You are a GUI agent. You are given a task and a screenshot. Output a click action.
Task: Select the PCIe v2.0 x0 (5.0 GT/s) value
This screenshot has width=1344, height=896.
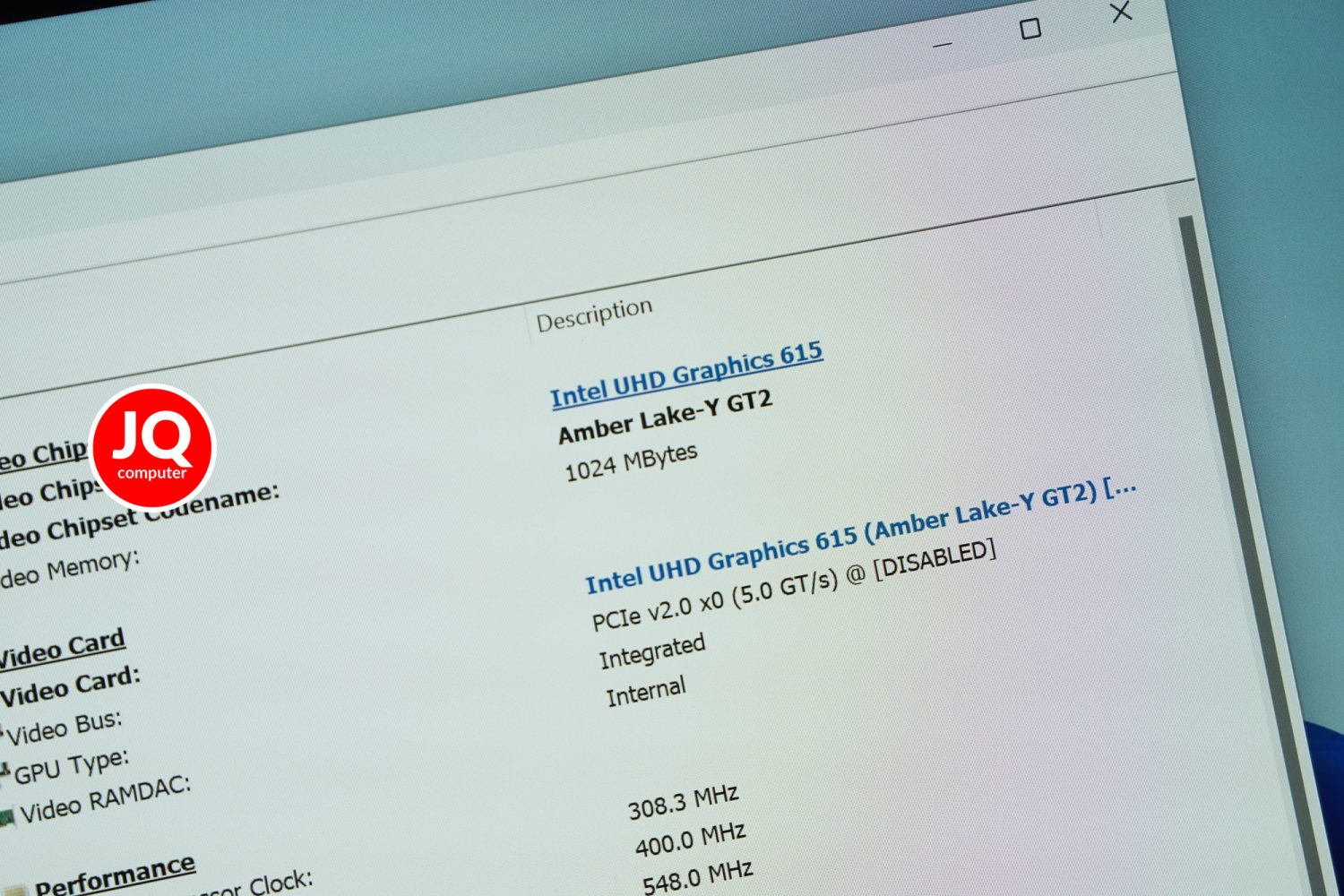792,585
